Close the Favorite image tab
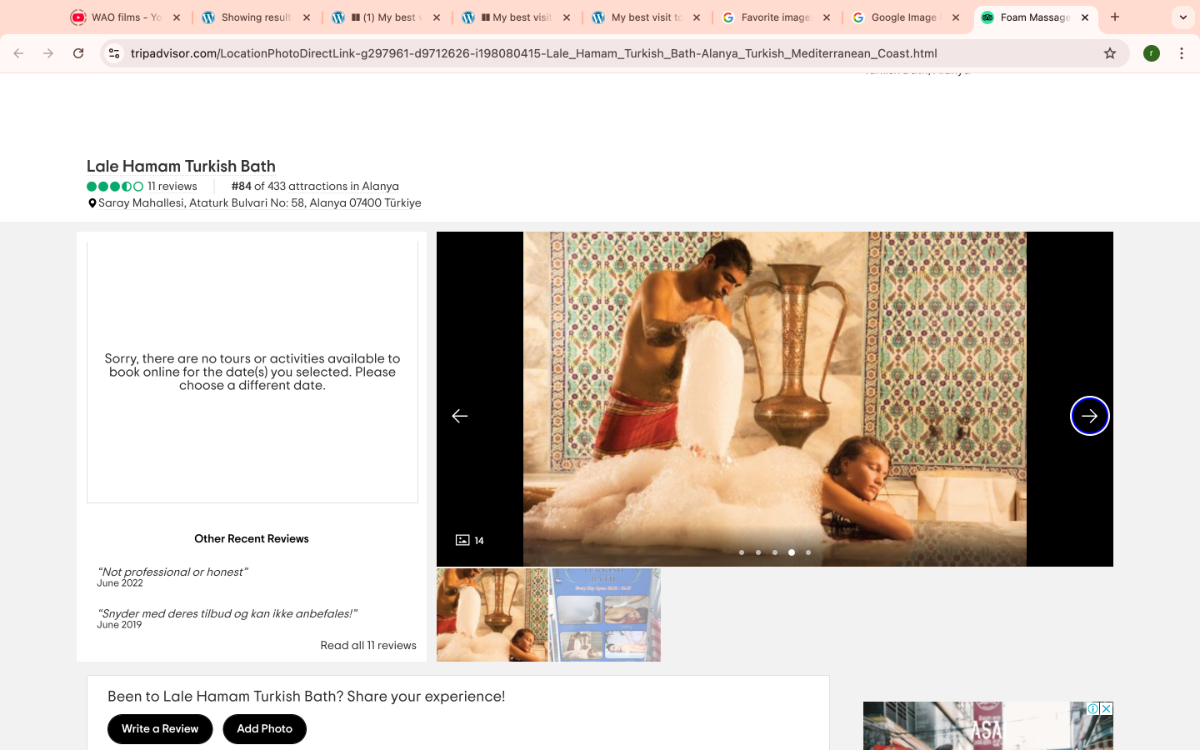The image size is (1200, 750). click(x=825, y=17)
